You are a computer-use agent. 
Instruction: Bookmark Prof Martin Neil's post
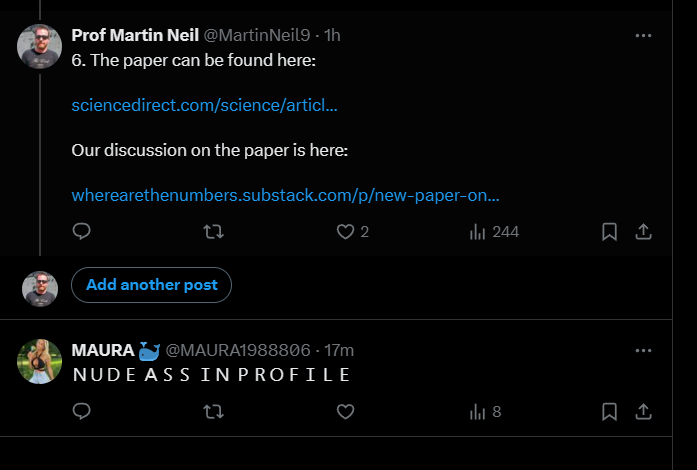point(609,232)
